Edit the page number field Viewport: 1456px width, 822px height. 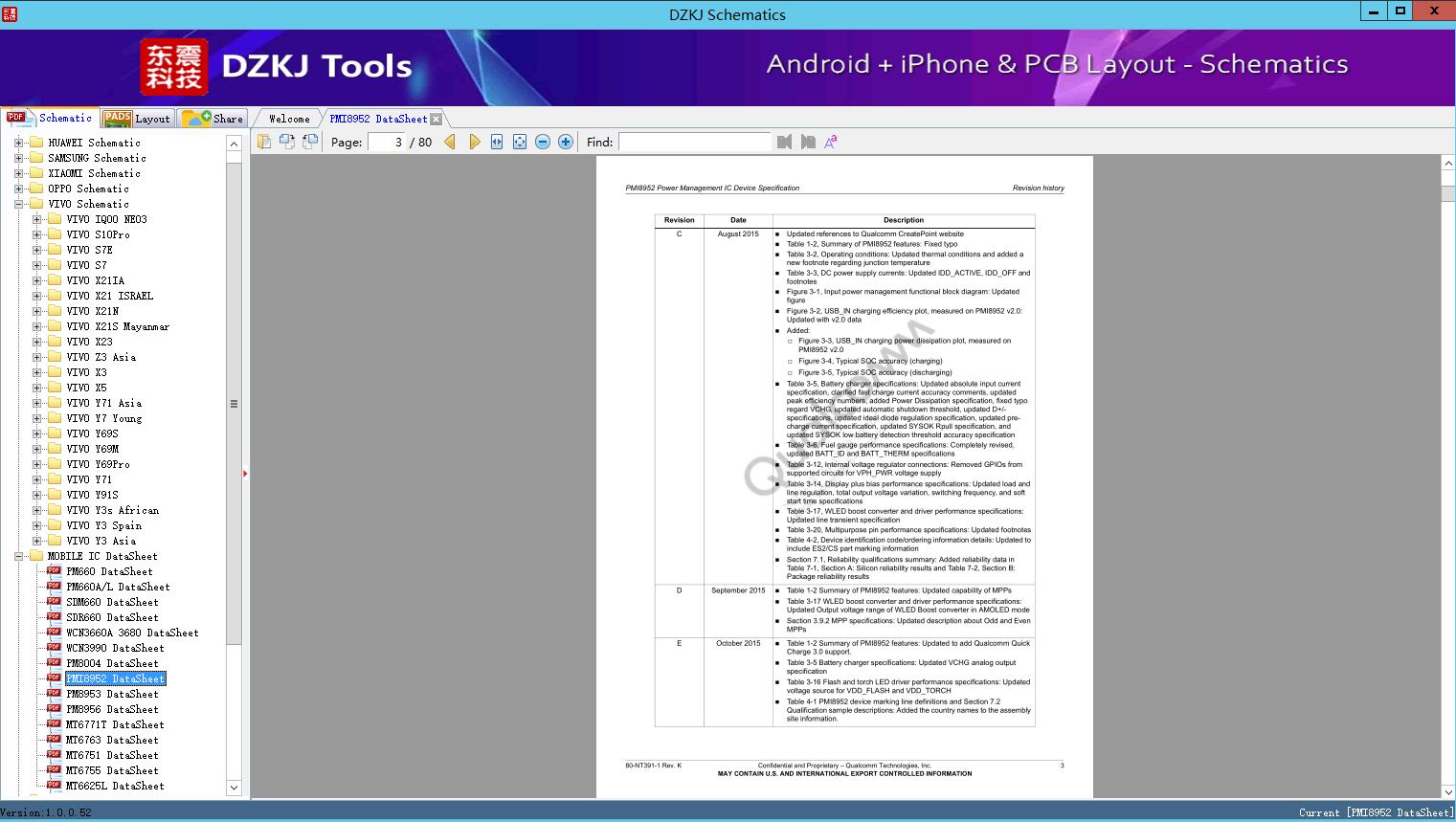pyautogui.click(x=395, y=142)
